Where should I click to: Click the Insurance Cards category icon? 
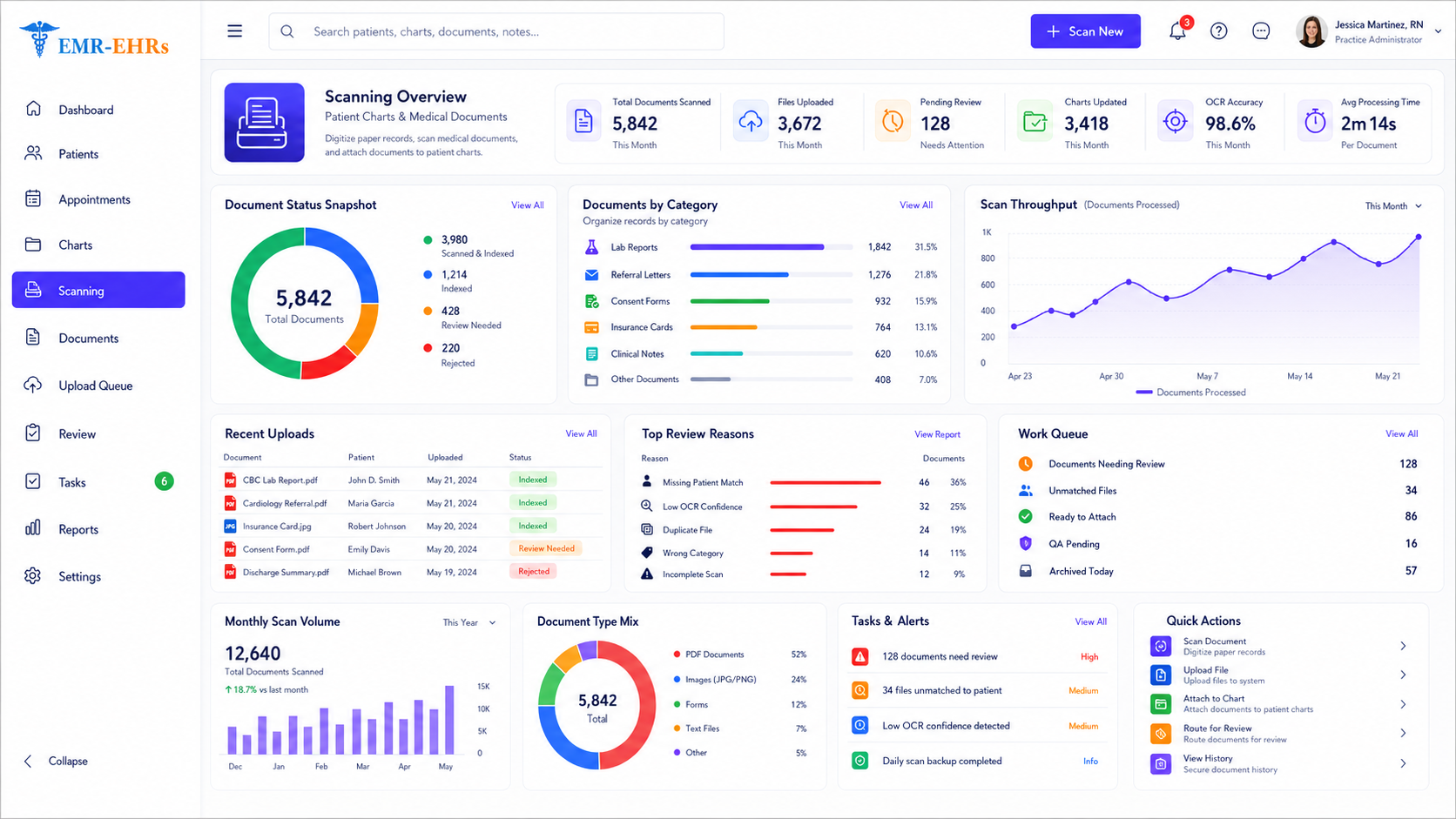pos(591,328)
